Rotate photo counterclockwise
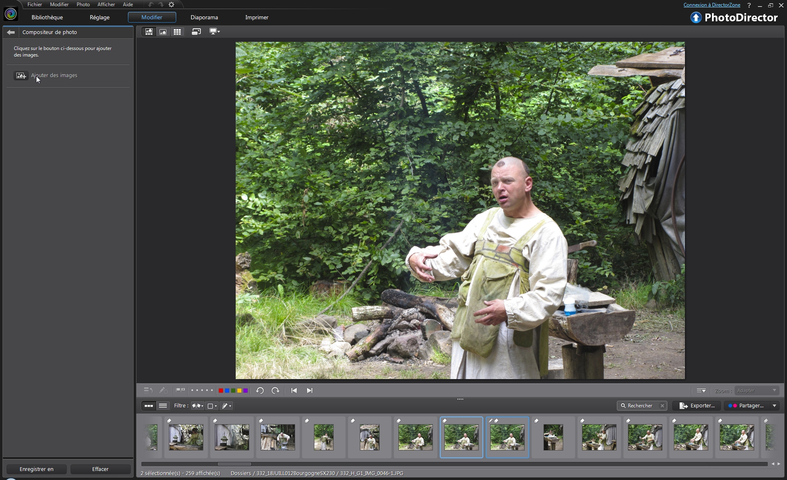Screen dimensions: 787x480 coord(260,390)
